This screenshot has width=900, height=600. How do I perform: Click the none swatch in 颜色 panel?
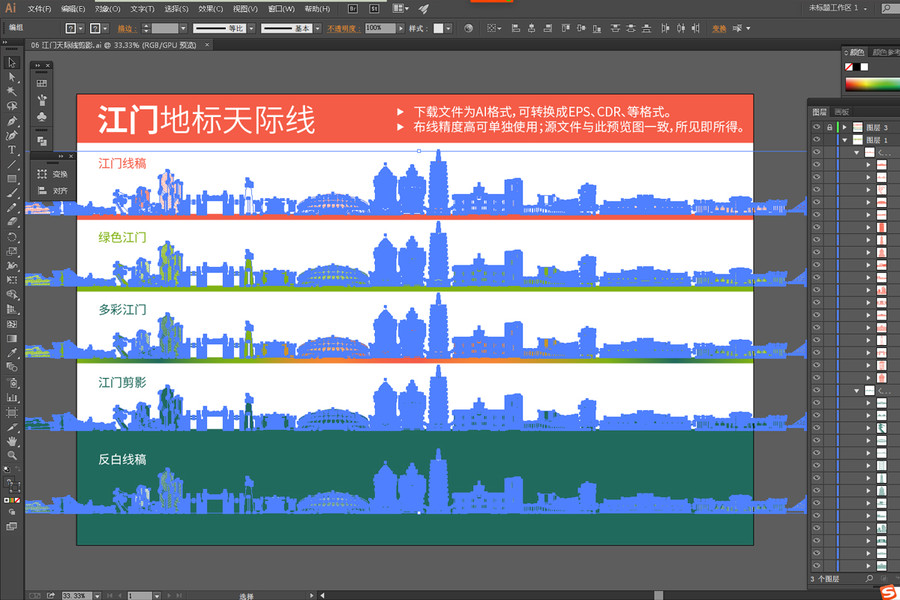click(849, 67)
